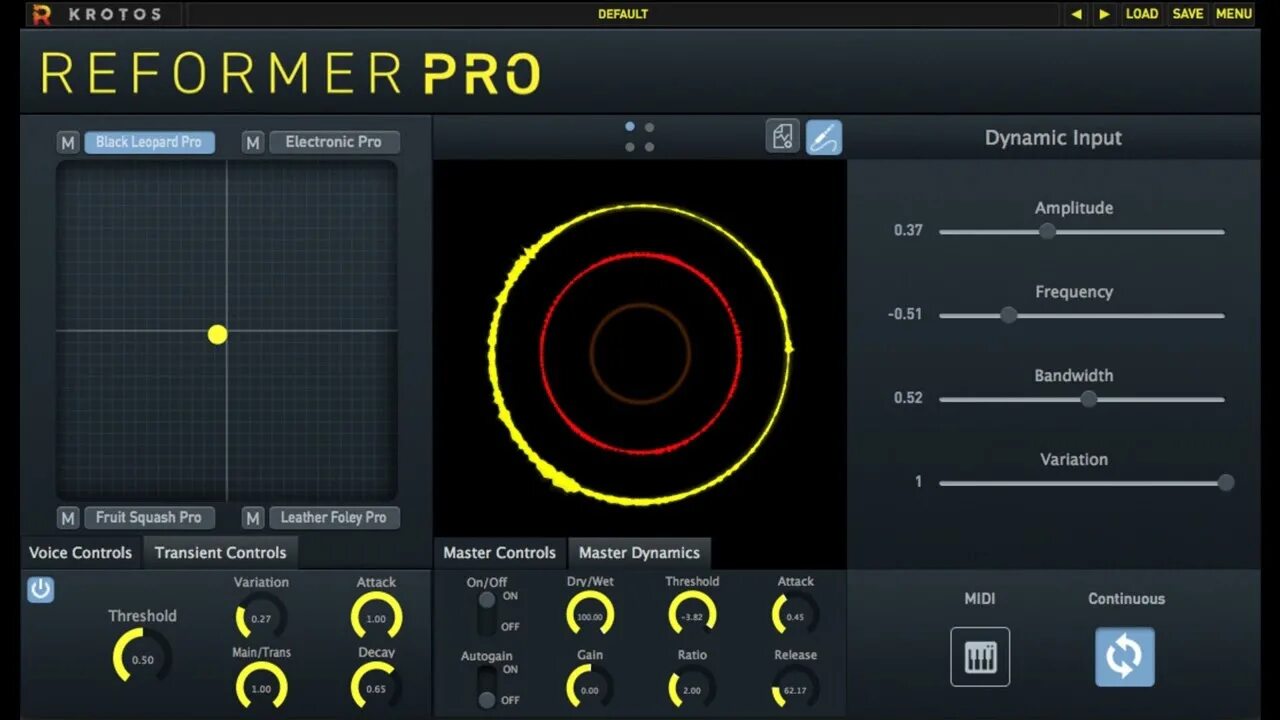Viewport: 1280px width, 720px height.
Task: Click the Main/Trans knob
Action: (261, 688)
